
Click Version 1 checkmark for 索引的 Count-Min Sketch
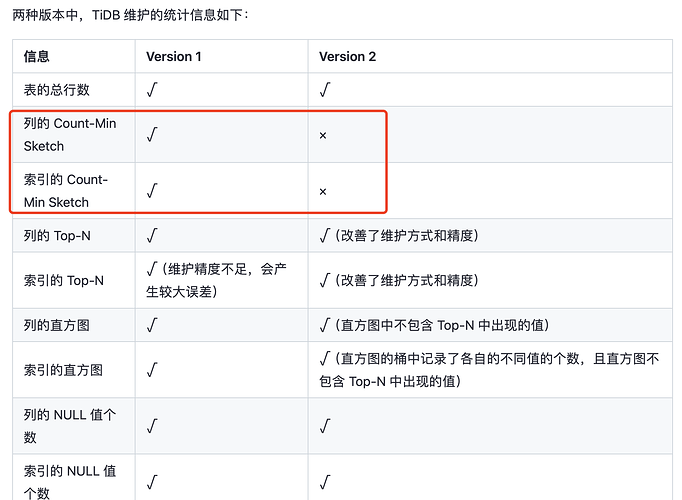[x=151, y=191]
